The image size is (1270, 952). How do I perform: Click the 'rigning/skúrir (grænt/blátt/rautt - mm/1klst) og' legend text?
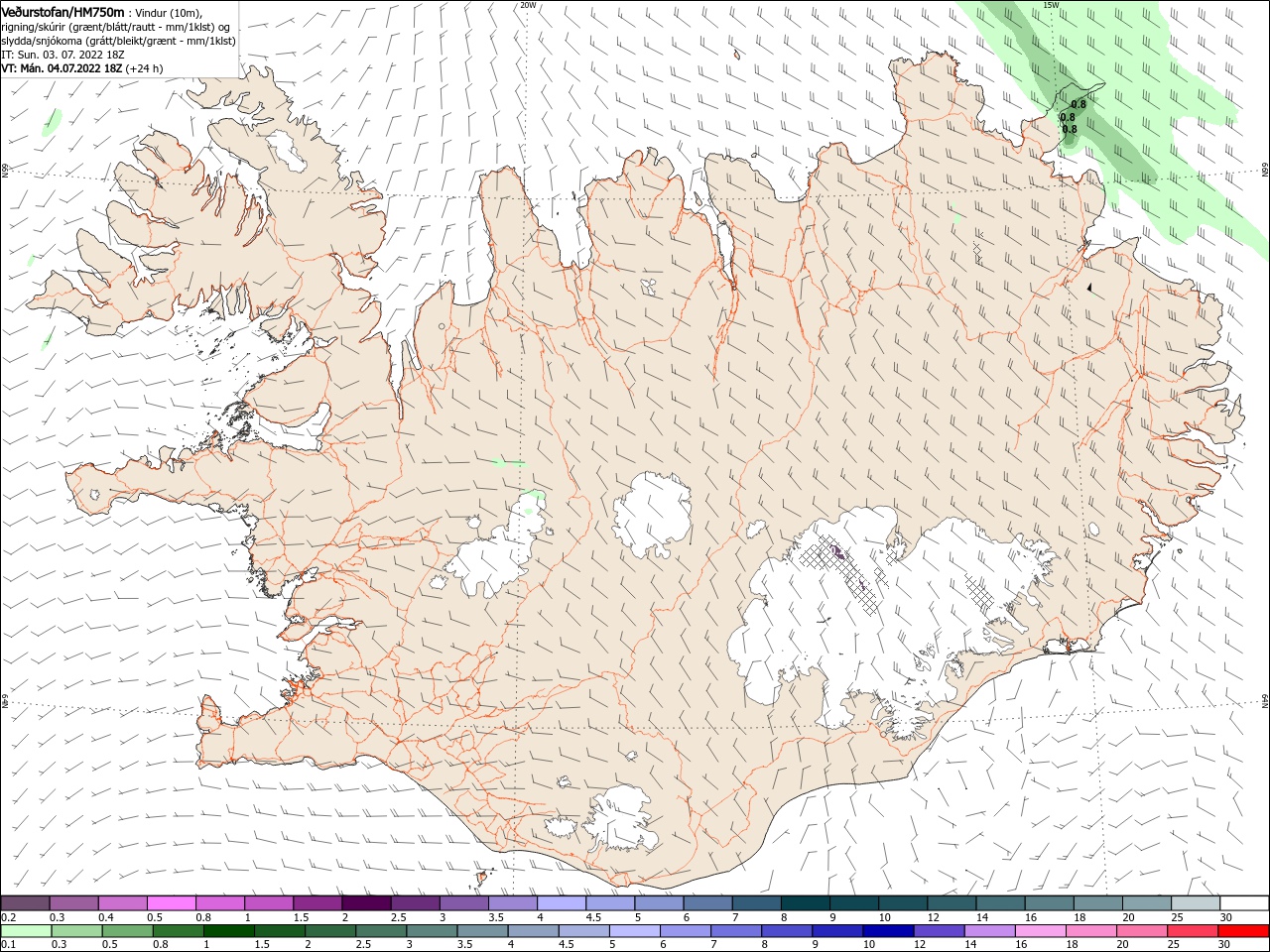pyautogui.click(x=116, y=27)
